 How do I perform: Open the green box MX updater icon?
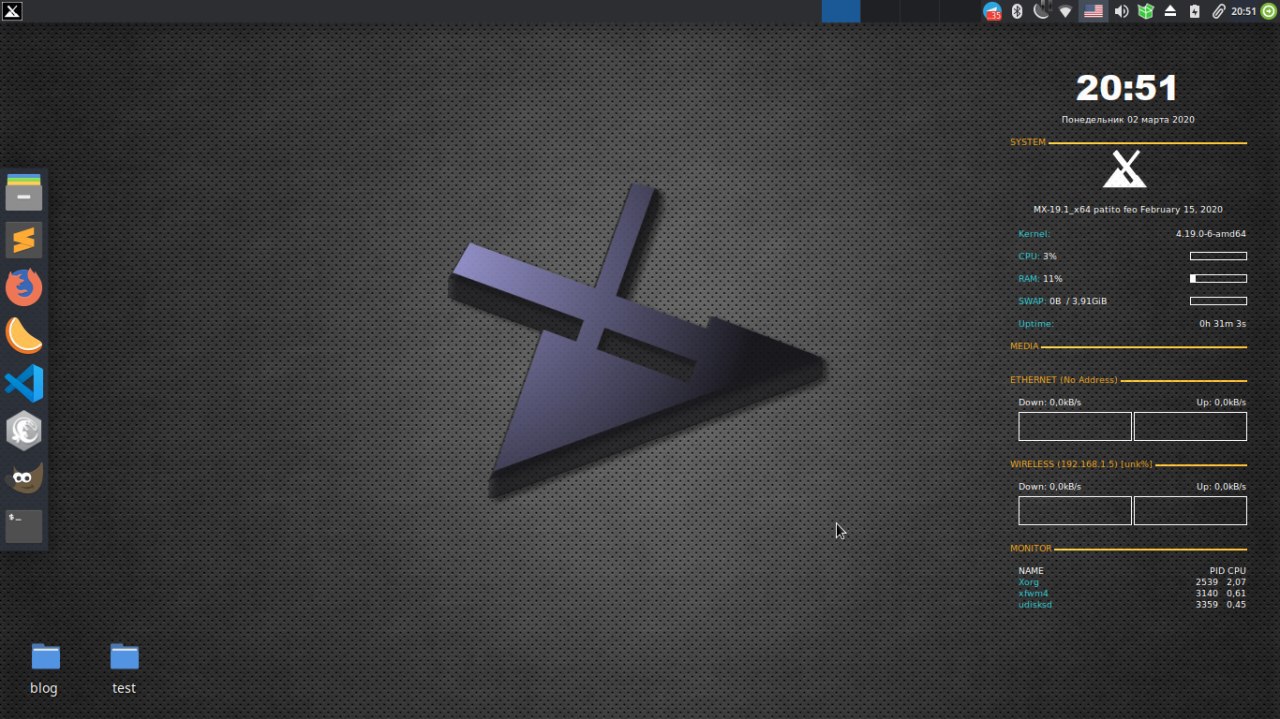tap(1146, 11)
